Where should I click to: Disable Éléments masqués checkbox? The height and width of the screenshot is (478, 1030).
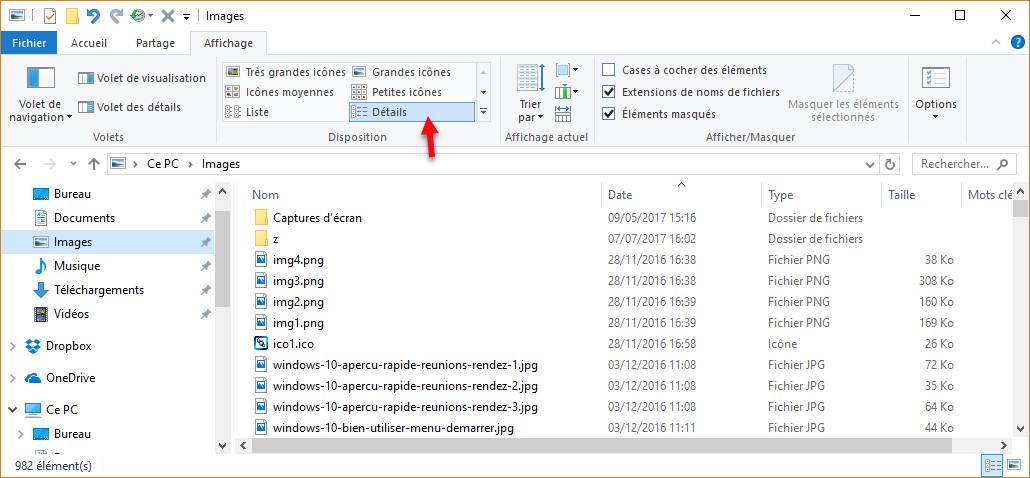pos(609,114)
